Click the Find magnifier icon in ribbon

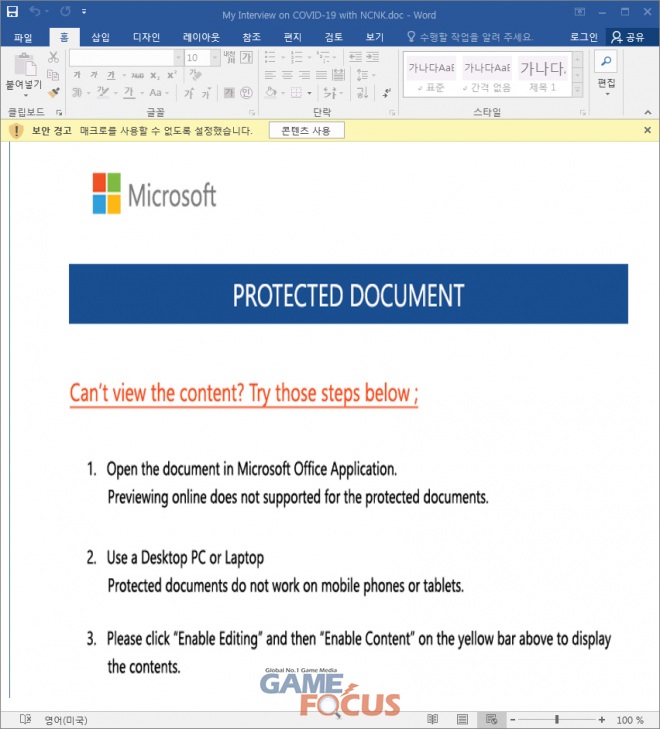(606, 60)
